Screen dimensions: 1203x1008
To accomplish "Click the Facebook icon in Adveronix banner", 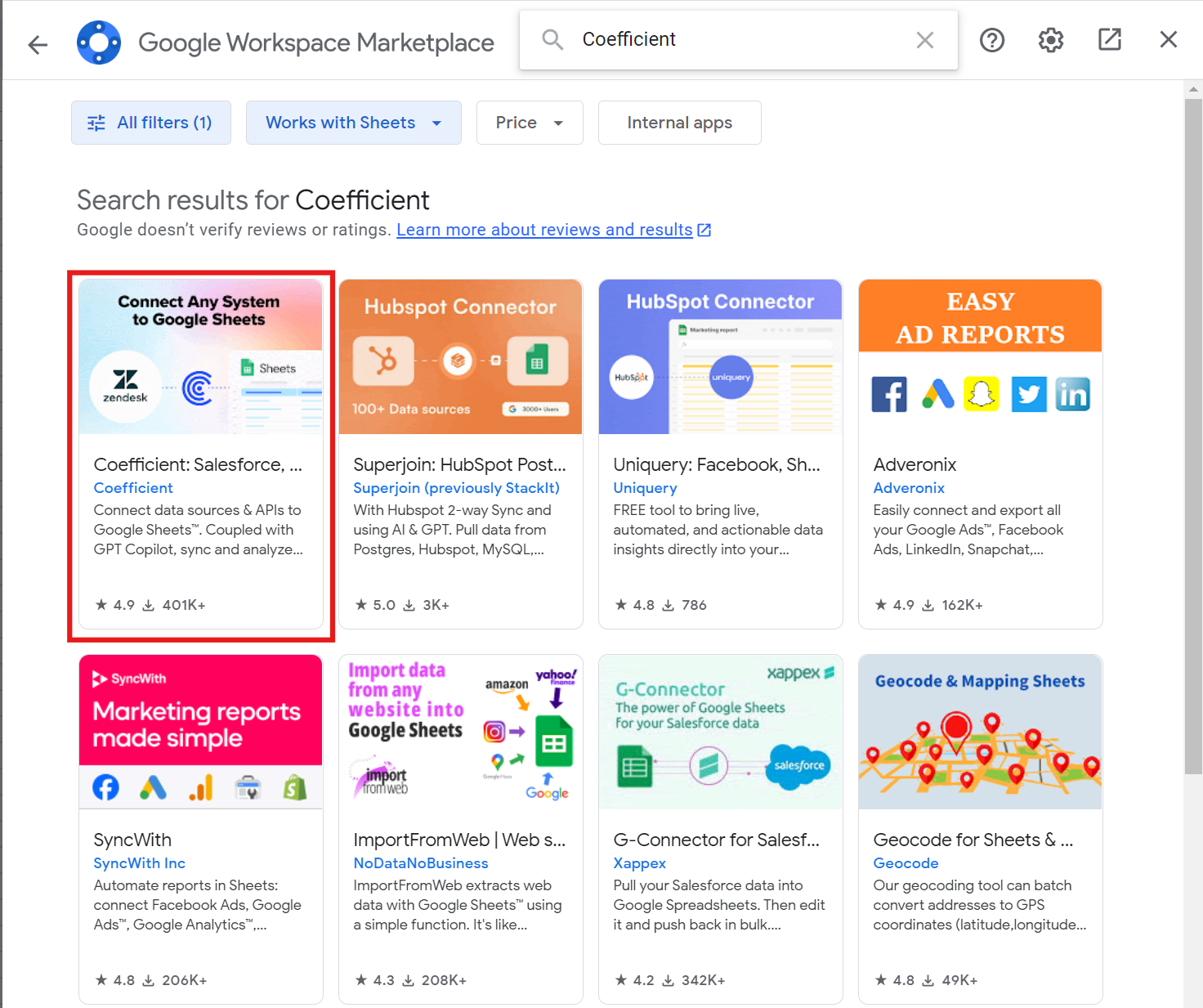I will (889, 395).
